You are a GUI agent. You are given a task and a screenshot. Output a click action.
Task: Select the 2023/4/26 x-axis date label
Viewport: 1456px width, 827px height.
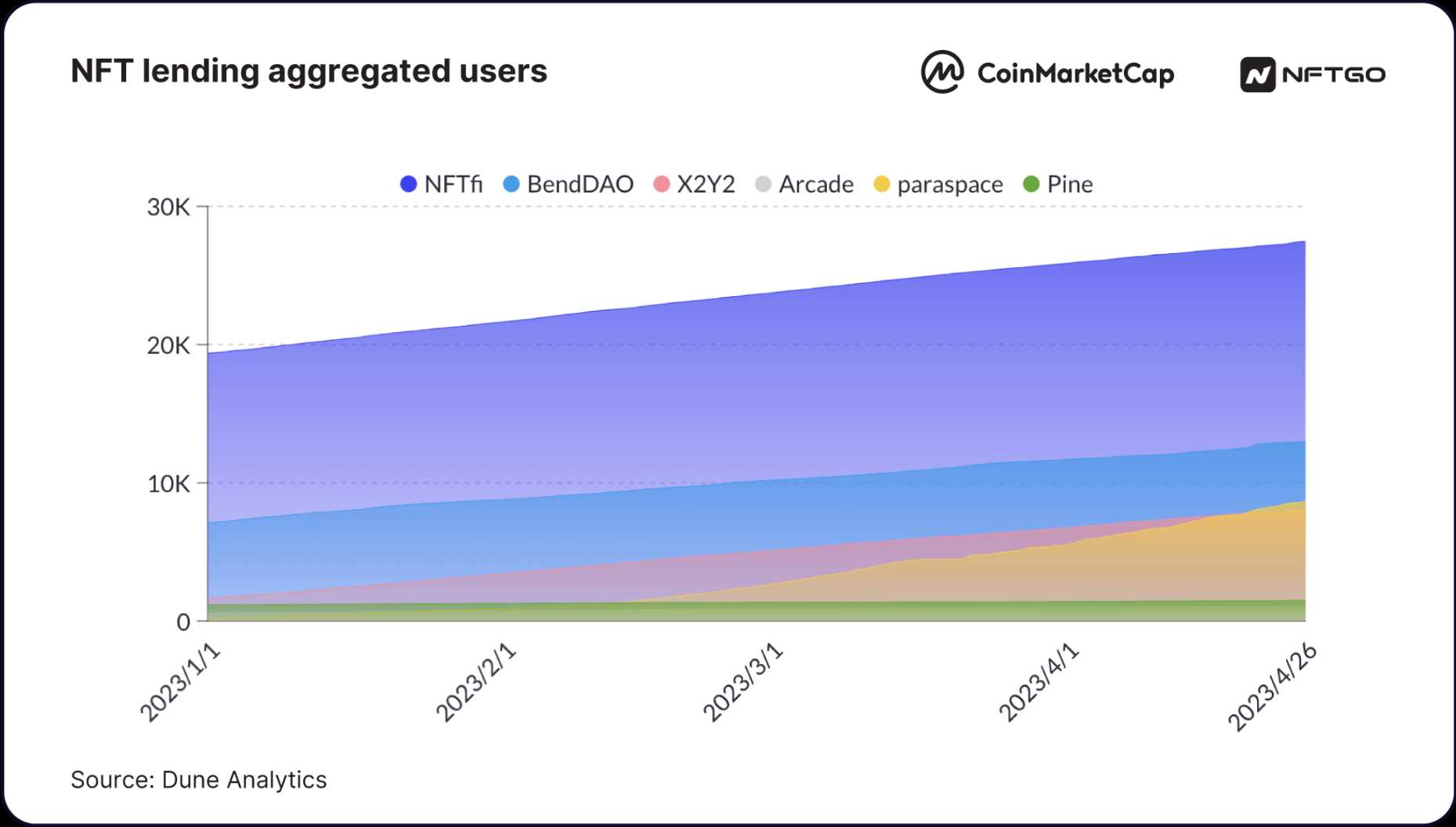tap(1272, 687)
